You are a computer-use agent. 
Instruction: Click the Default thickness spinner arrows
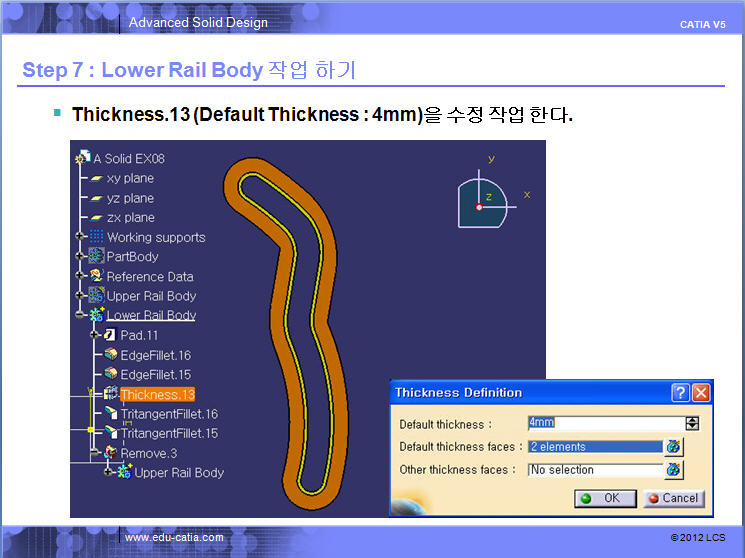692,423
